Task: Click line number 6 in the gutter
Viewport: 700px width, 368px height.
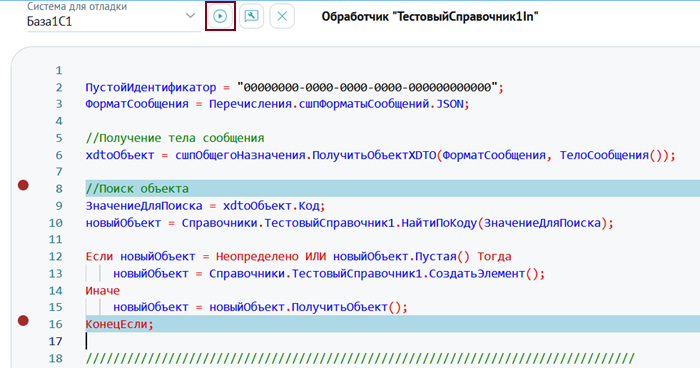Action: tap(59, 155)
